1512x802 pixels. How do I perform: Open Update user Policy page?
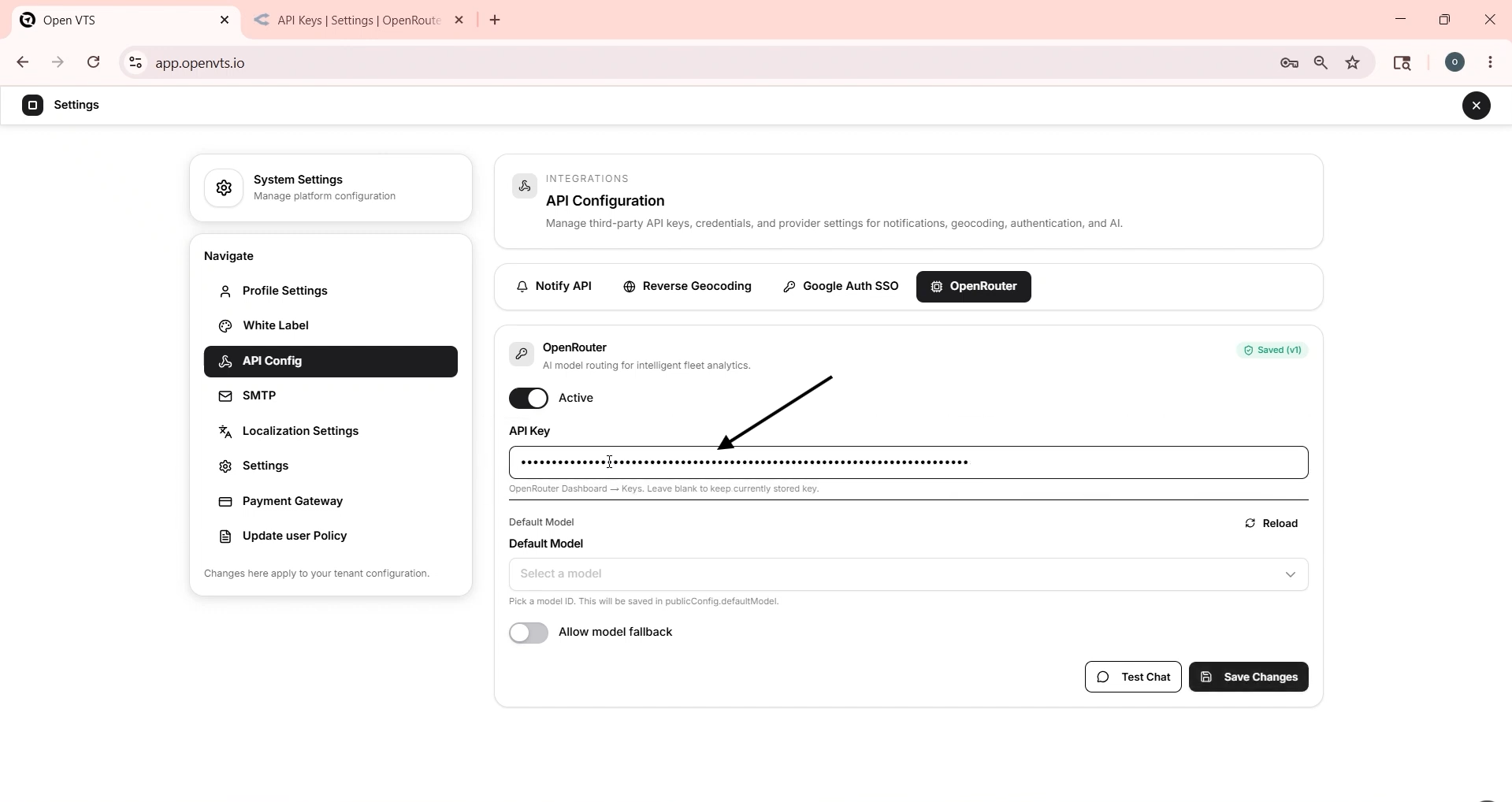(330, 536)
